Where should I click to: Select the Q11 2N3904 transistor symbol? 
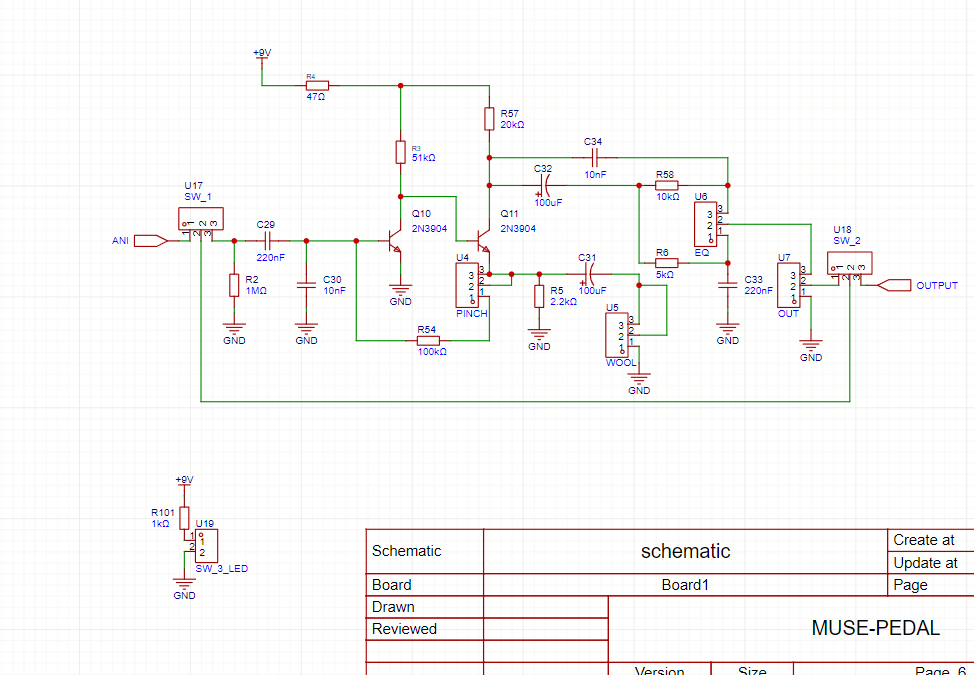483,242
